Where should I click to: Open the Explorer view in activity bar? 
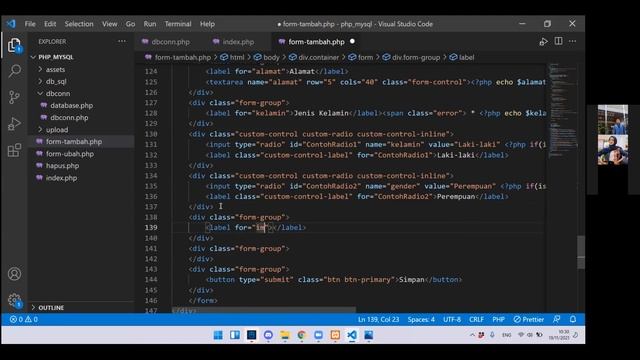coord(14,45)
